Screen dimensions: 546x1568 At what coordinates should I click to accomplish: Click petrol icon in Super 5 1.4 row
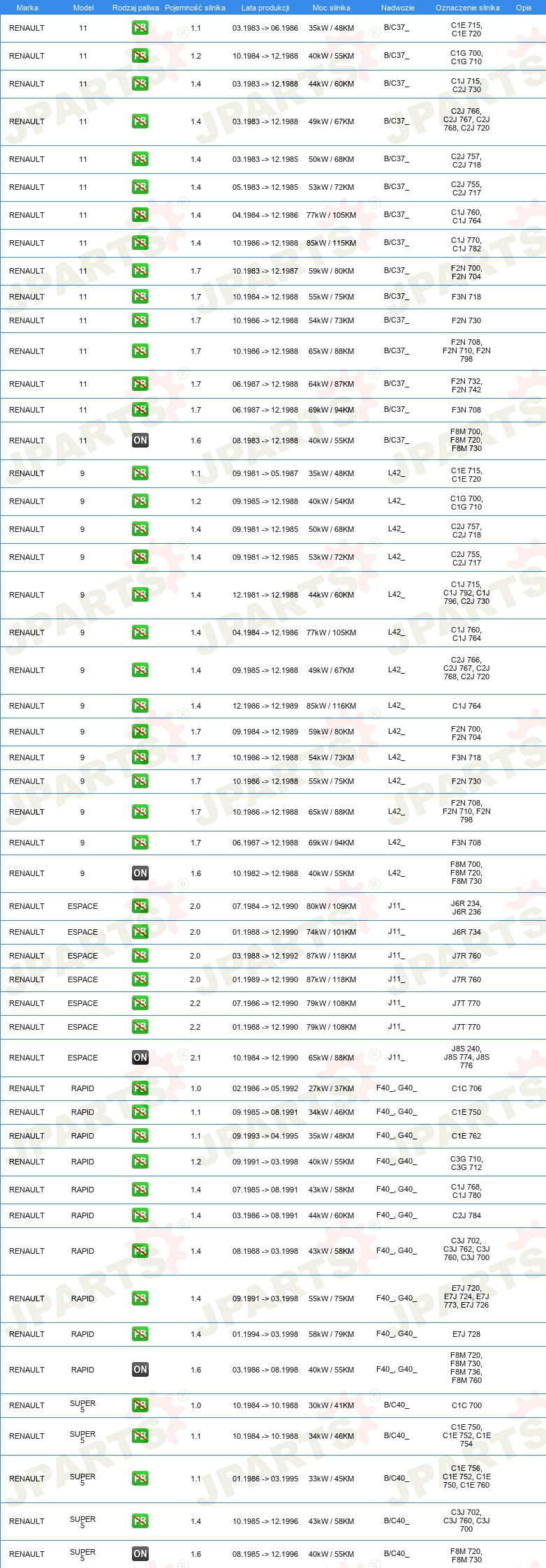pyautogui.click(x=140, y=1521)
